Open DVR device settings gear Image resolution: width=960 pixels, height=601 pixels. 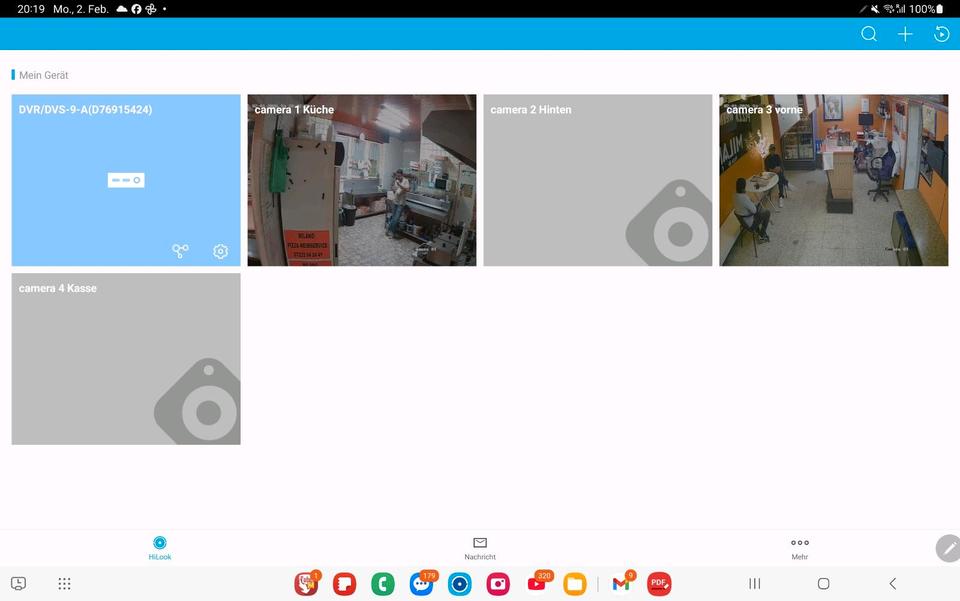tap(221, 251)
